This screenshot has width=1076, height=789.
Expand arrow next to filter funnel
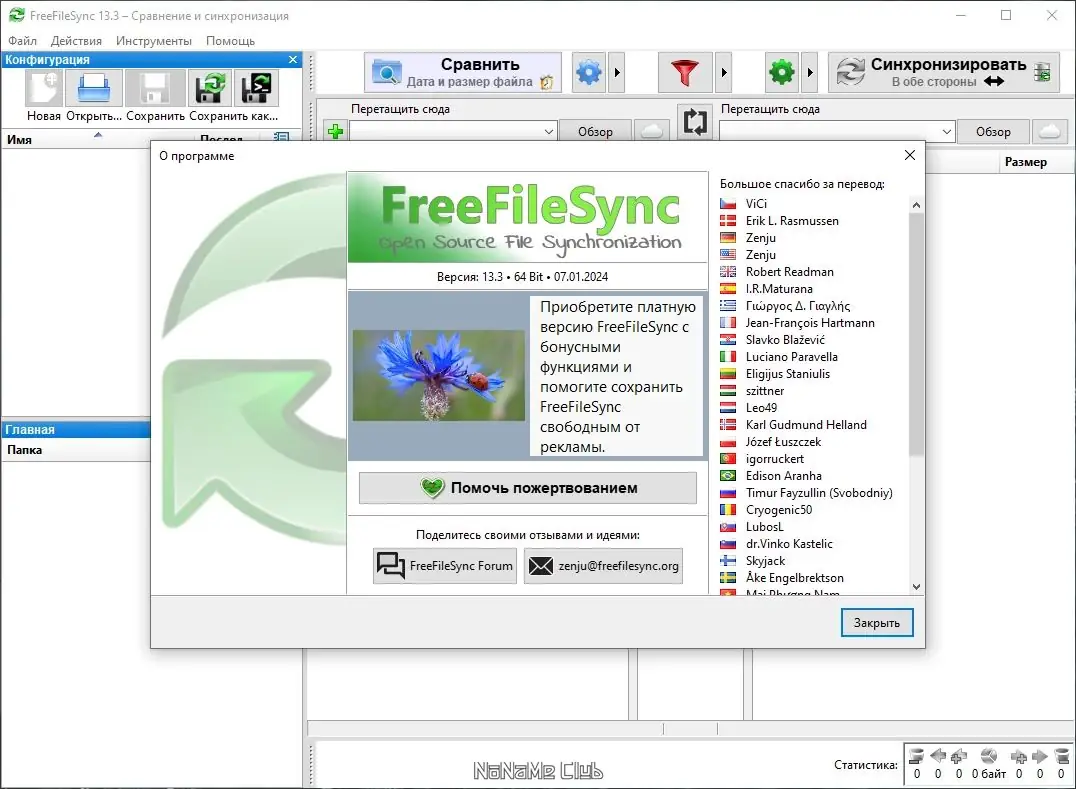pyautogui.click(x=723, y=72)
